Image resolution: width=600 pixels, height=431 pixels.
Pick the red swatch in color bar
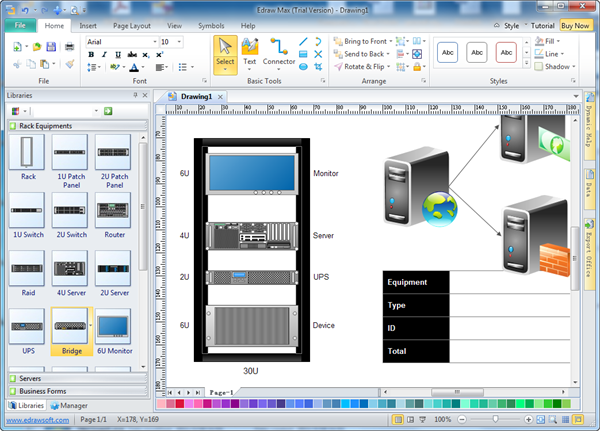point(179,404)
